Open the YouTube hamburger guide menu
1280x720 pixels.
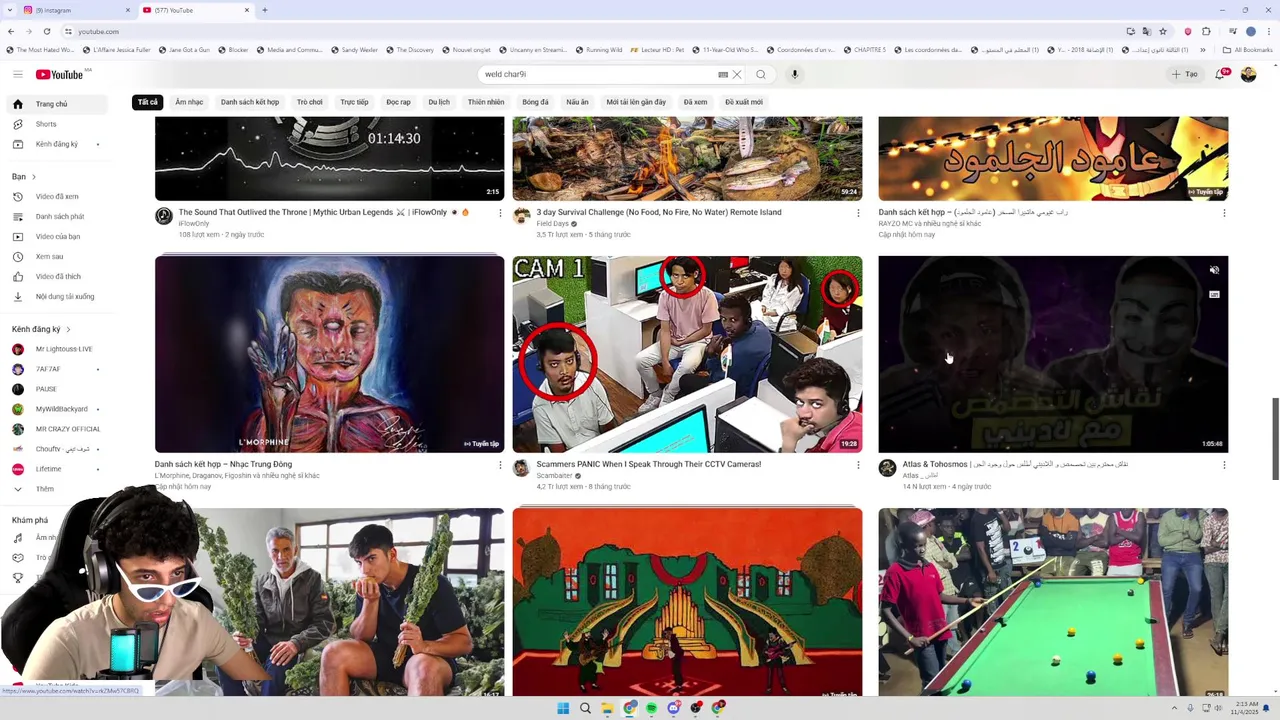tap(17, 74)
